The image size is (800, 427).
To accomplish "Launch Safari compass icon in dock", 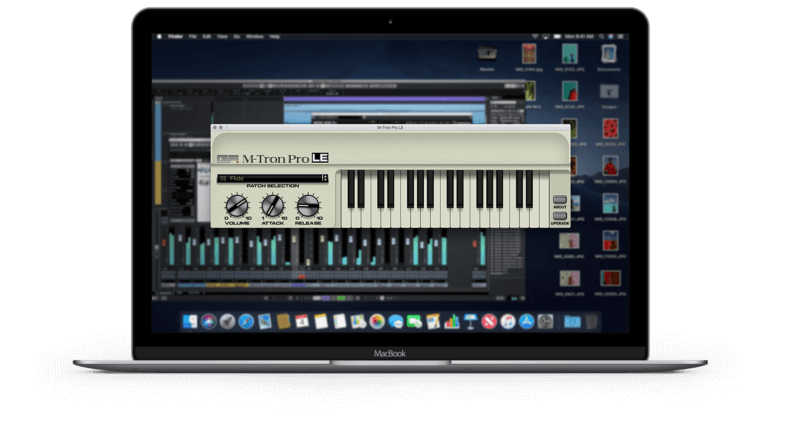I will (x=246, y=322).
